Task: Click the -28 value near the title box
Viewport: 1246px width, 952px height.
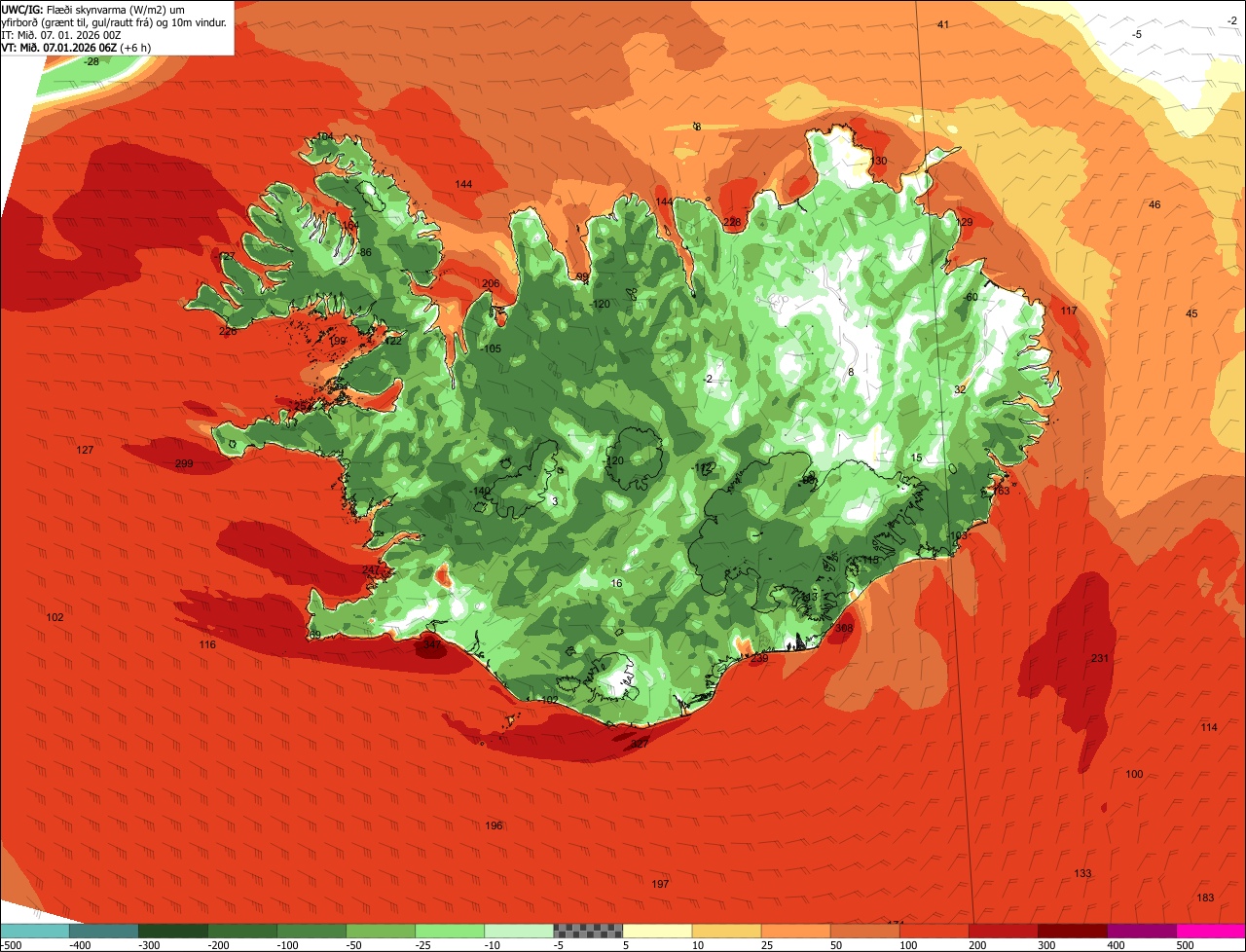Action: coord(92,61)
